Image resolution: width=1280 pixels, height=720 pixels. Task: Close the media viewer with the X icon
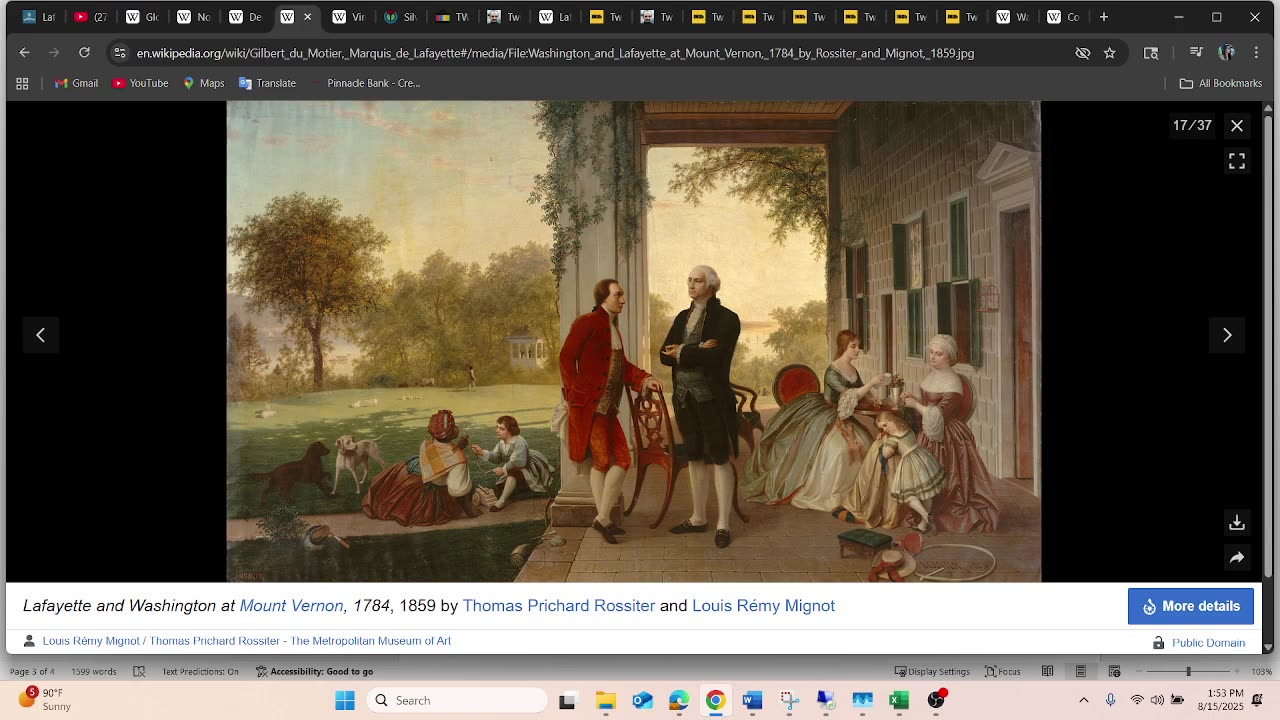1237,125
